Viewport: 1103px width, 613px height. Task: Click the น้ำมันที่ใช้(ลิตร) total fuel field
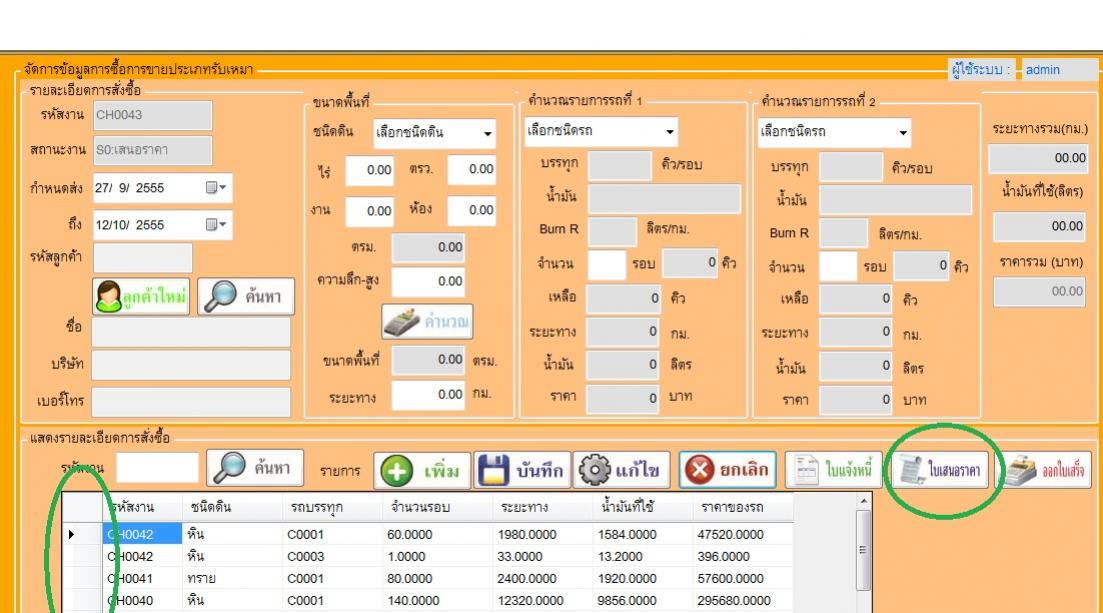coord(1040,226)
